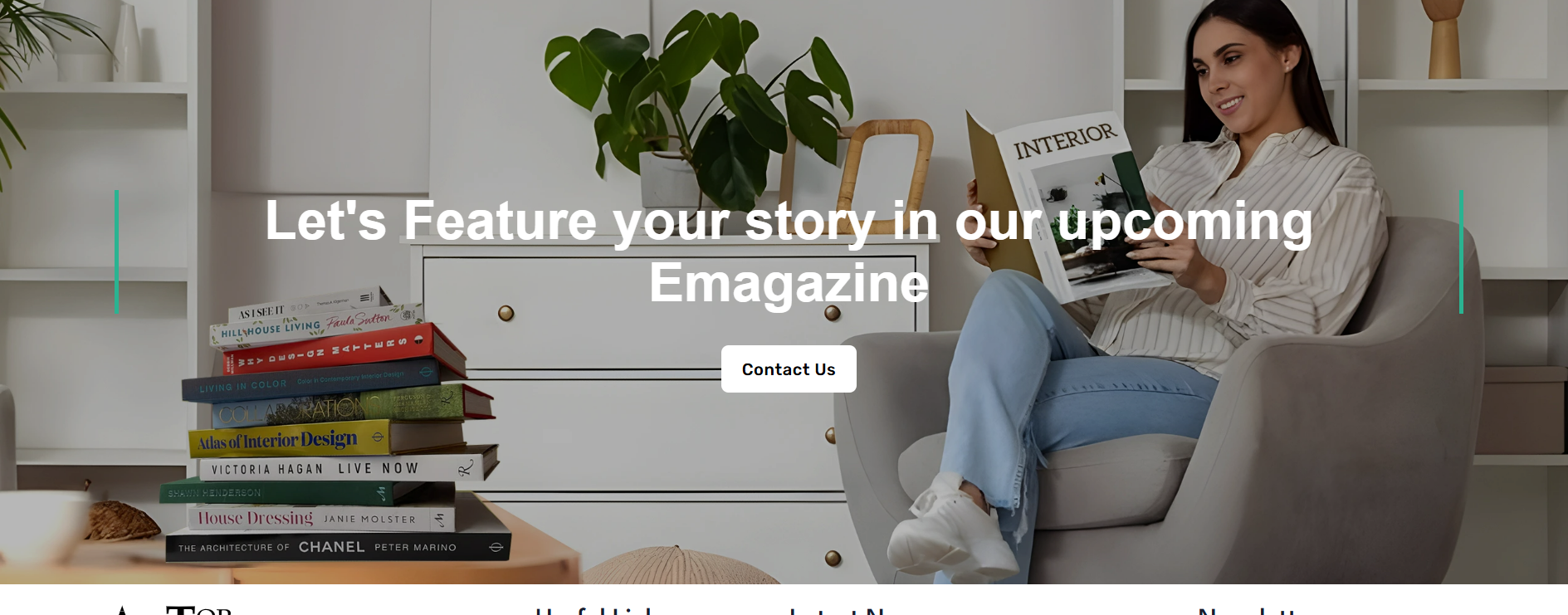Click the footer site logo at bottom left
1568x615 pixels.
(173, 610)
